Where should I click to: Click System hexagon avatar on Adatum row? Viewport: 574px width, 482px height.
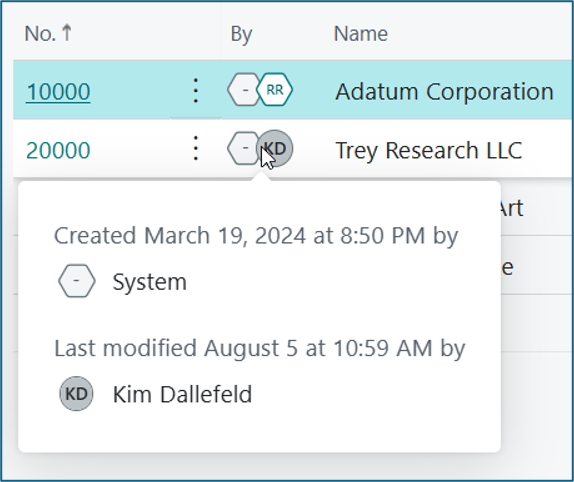click(x=243, y=90)
